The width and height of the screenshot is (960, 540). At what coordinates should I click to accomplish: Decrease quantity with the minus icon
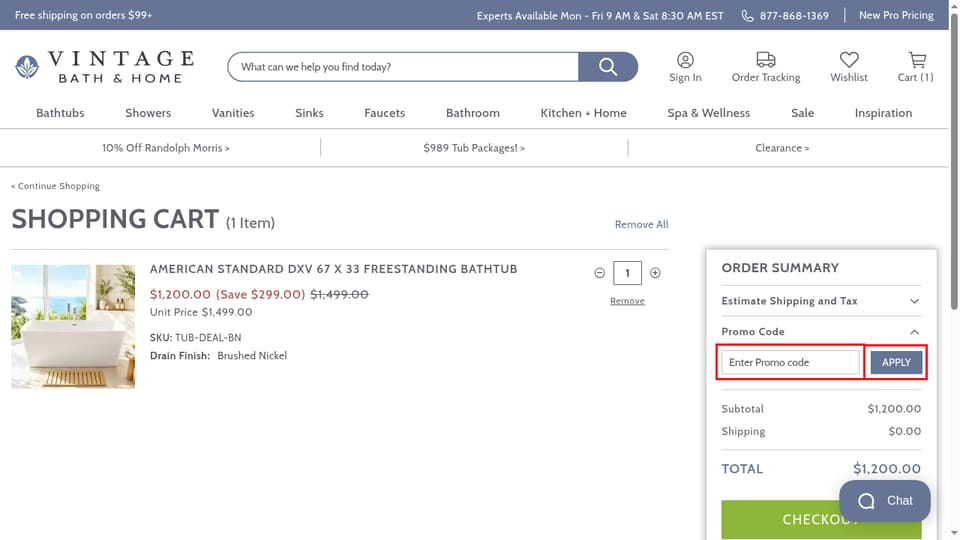[599, 273]
